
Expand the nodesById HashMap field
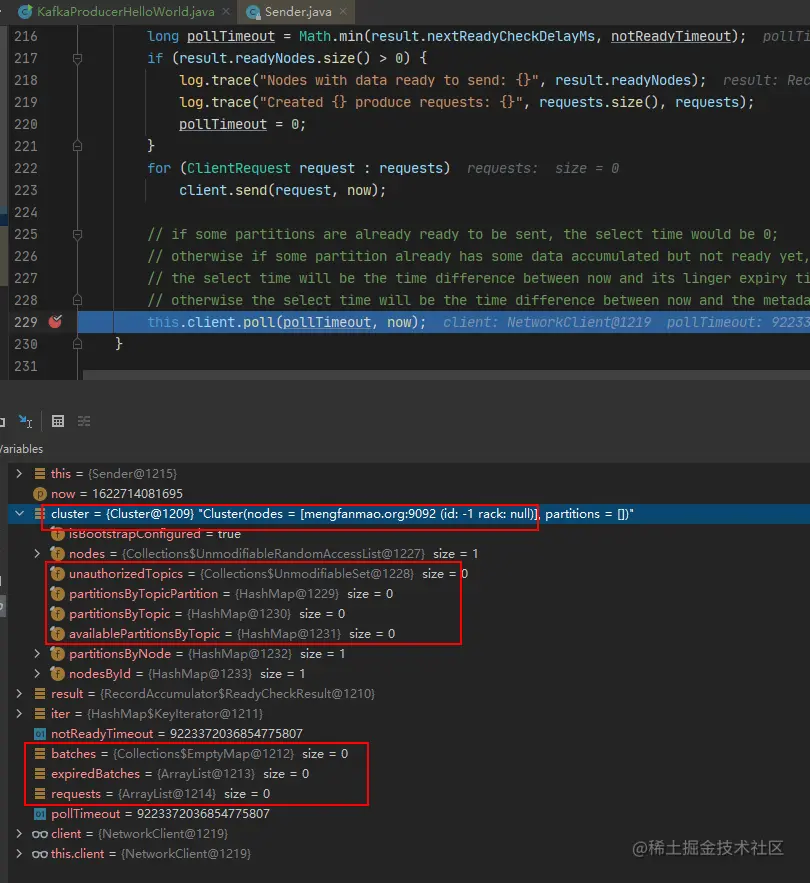point(37,674)
